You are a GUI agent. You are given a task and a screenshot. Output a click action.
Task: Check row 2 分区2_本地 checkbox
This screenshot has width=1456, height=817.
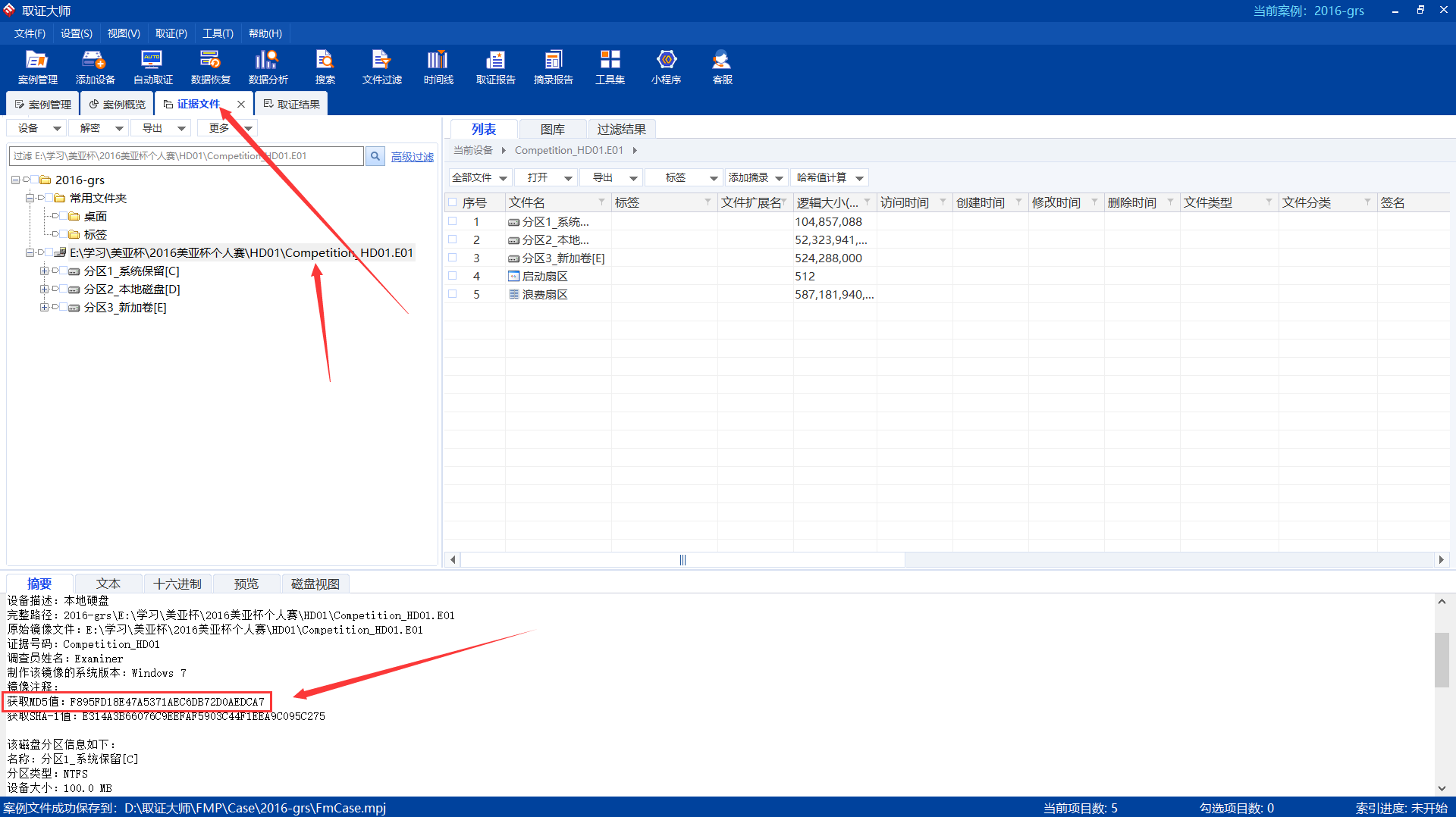pos(453,239)
